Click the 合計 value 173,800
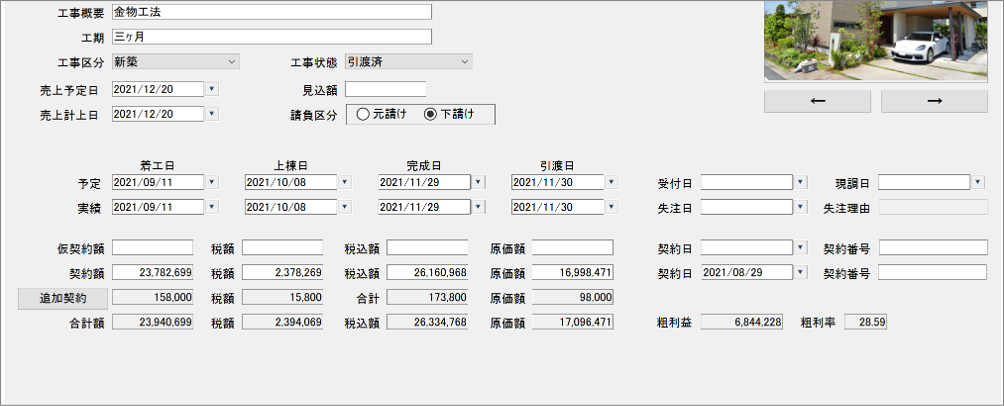Screen dimensions: 1004x406 pos(427,298)
